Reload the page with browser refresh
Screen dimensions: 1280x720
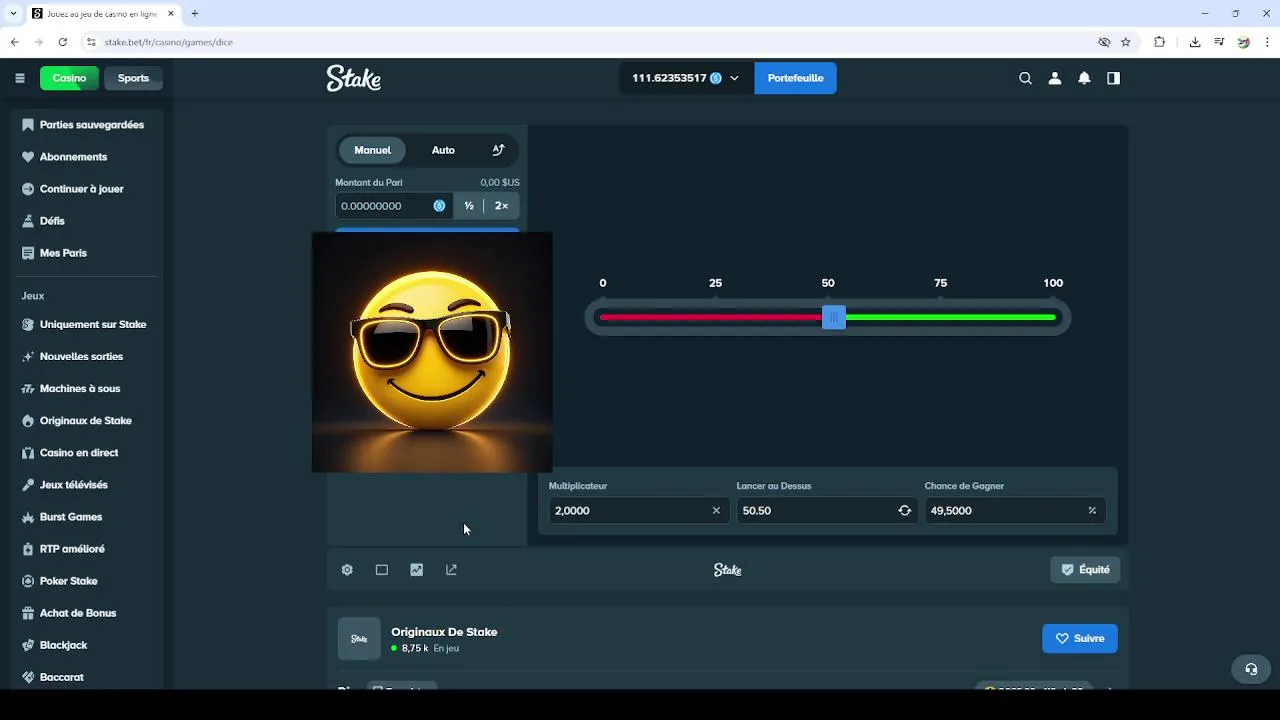pyautogui.click(x=63, y=42)
